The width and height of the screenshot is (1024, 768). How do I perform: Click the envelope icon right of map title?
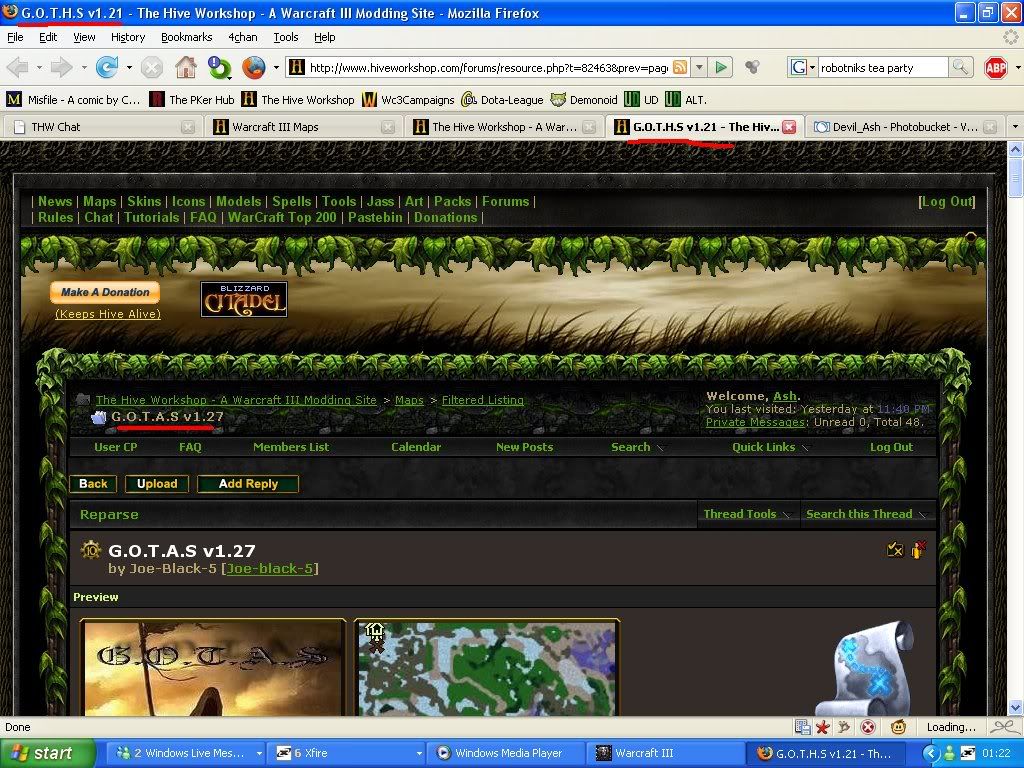point(895,550)
